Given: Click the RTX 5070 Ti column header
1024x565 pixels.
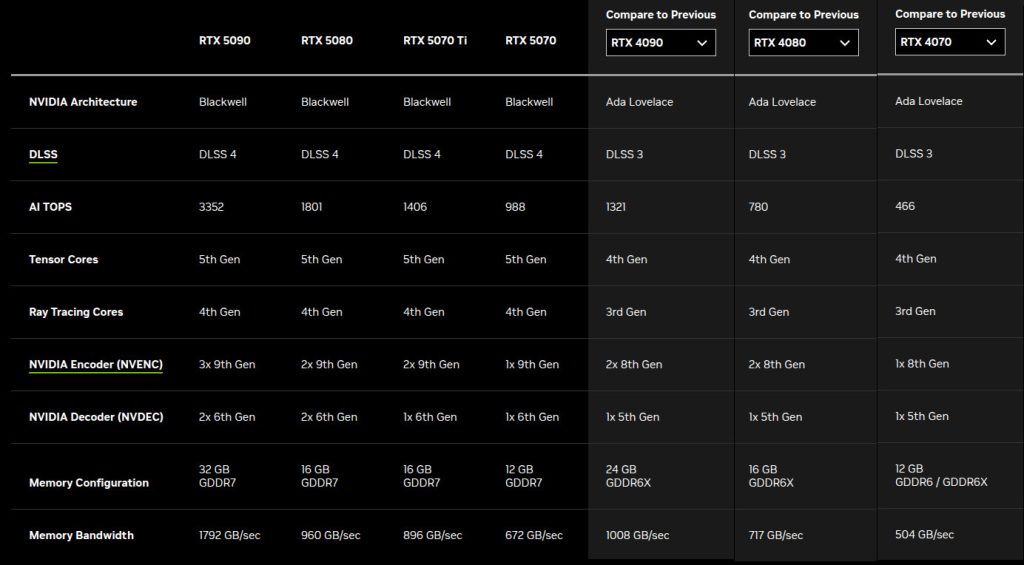Looking at the screenshot, I should (x=437, y=41).
